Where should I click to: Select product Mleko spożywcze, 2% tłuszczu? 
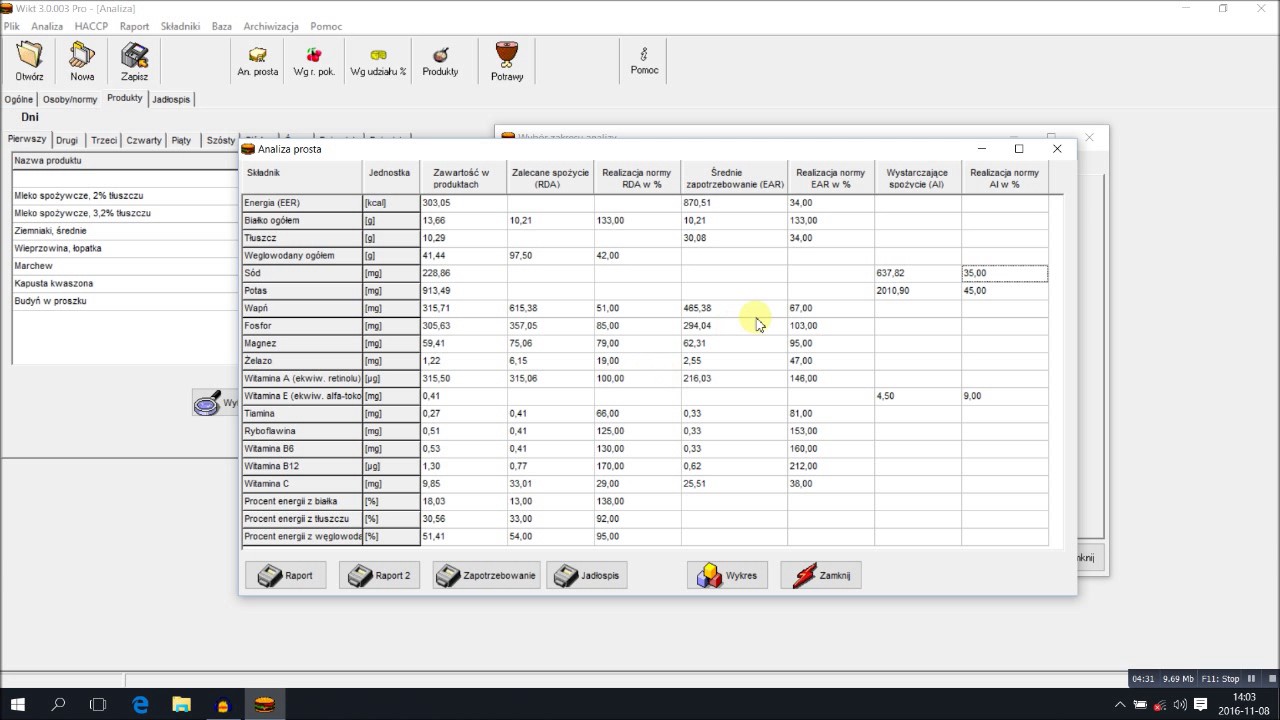(125, 195)
